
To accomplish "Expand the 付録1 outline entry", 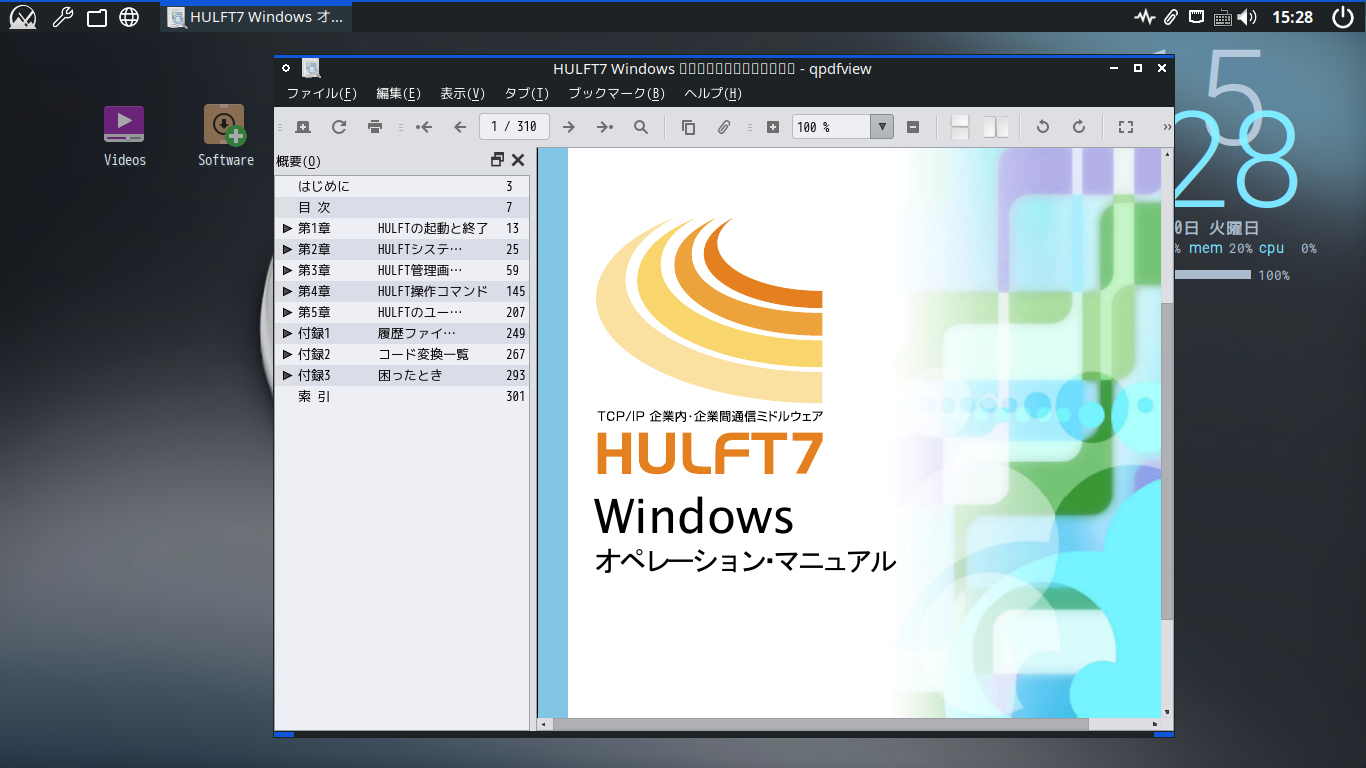I will [288, 333].
